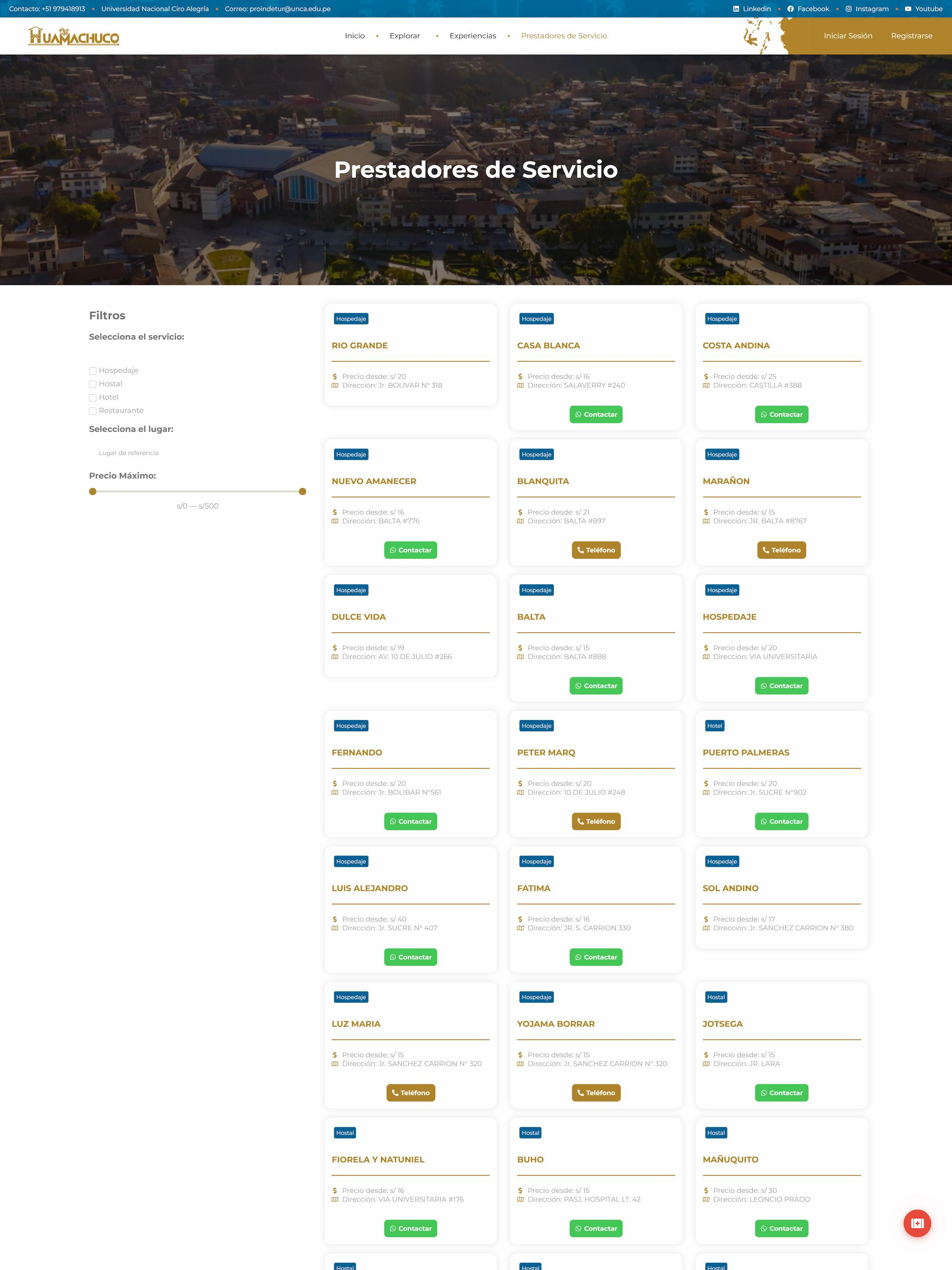Click Contactar on the MAÑUQUITO card
952x1270 pixels.
[x=781, y=1228]
